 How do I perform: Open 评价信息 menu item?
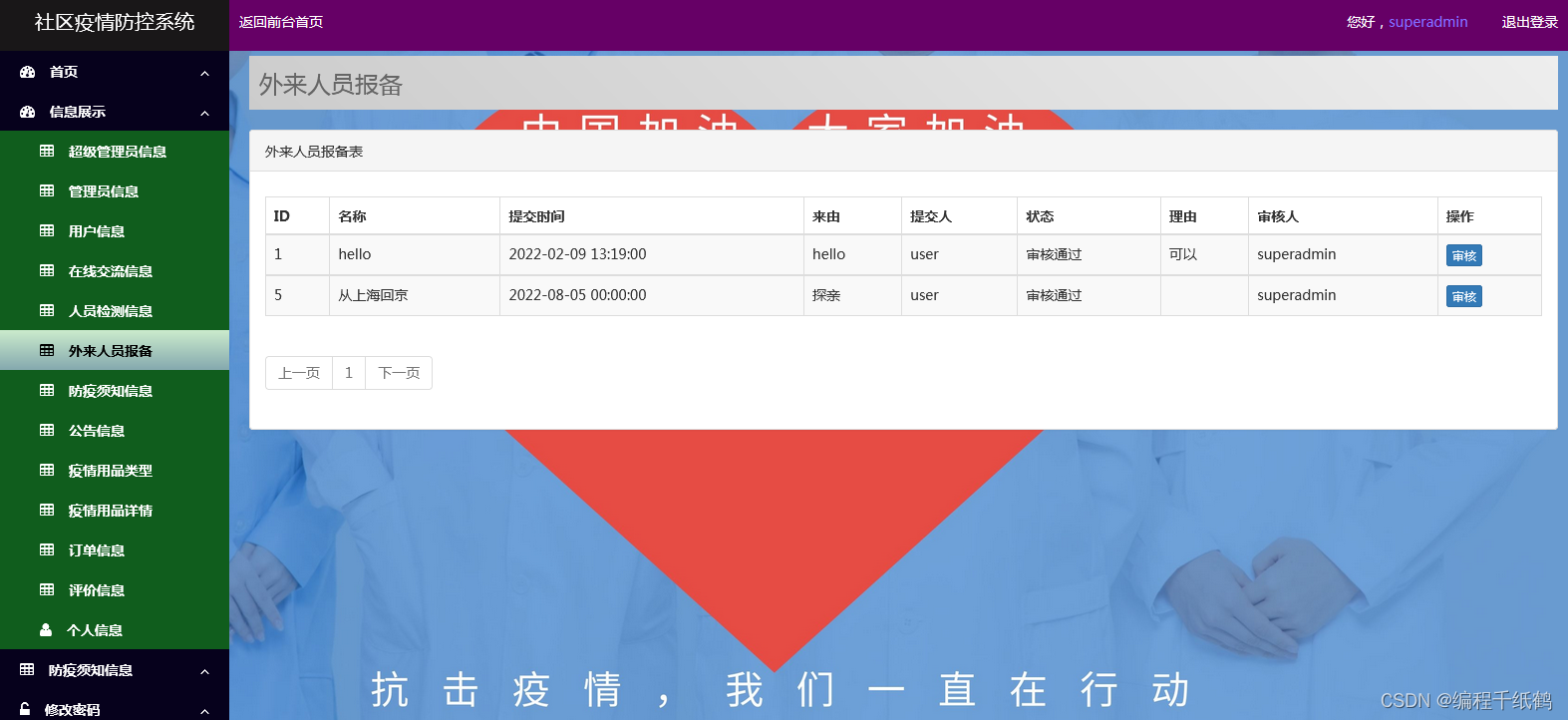click(x=115, y=590)
